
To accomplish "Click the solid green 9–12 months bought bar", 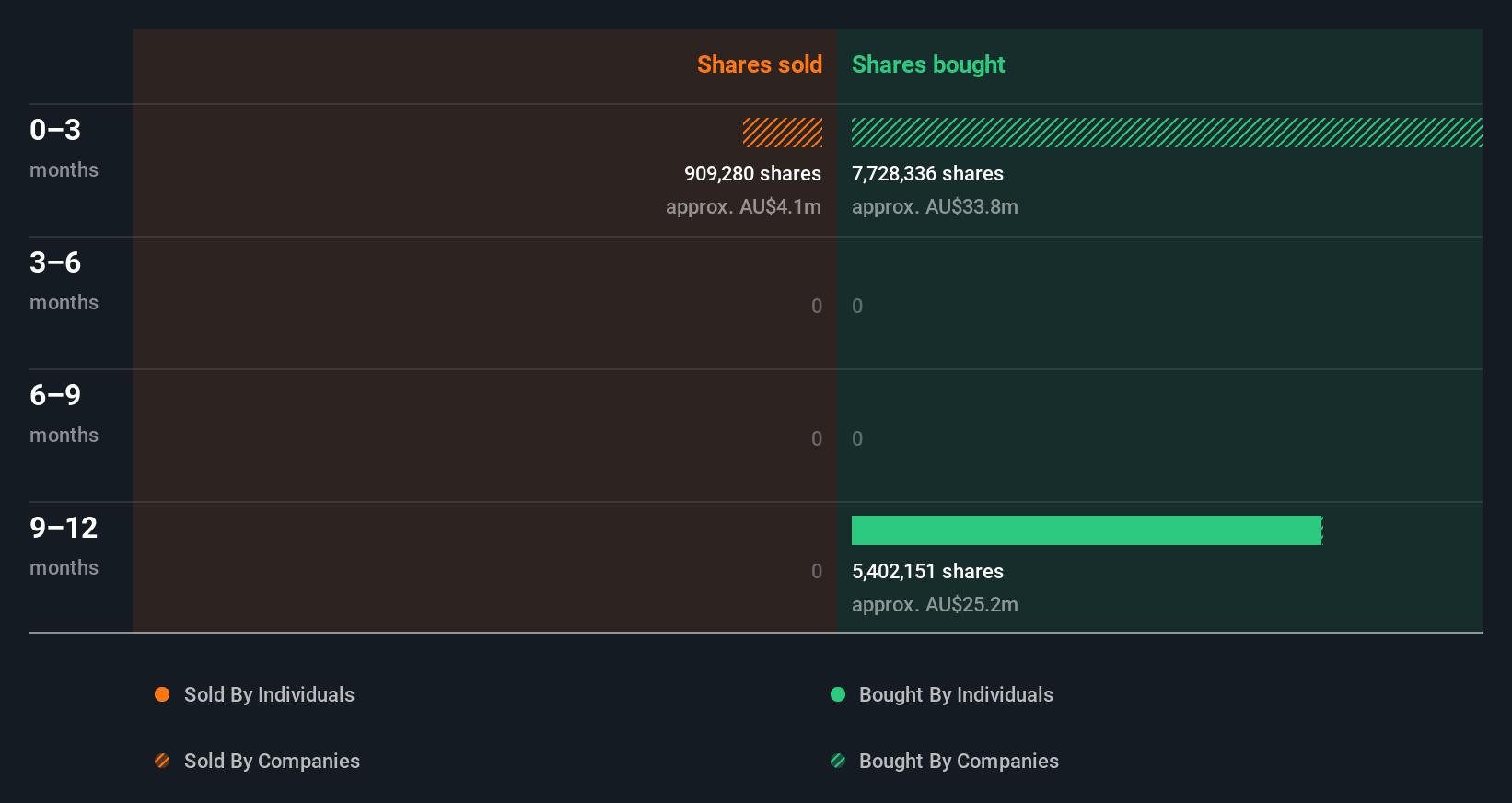I will tap(1087, 530).
